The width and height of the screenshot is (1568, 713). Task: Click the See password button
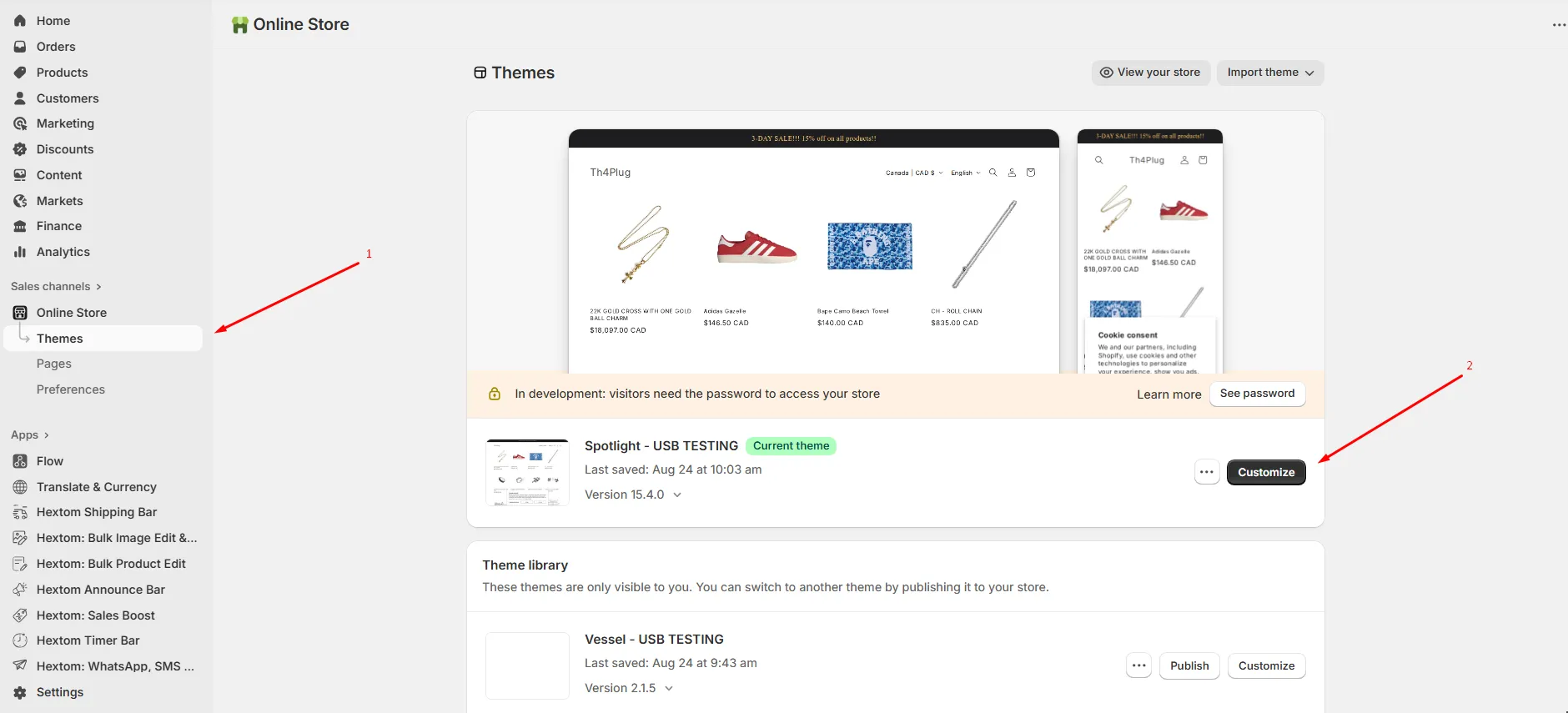(1257, 394)
